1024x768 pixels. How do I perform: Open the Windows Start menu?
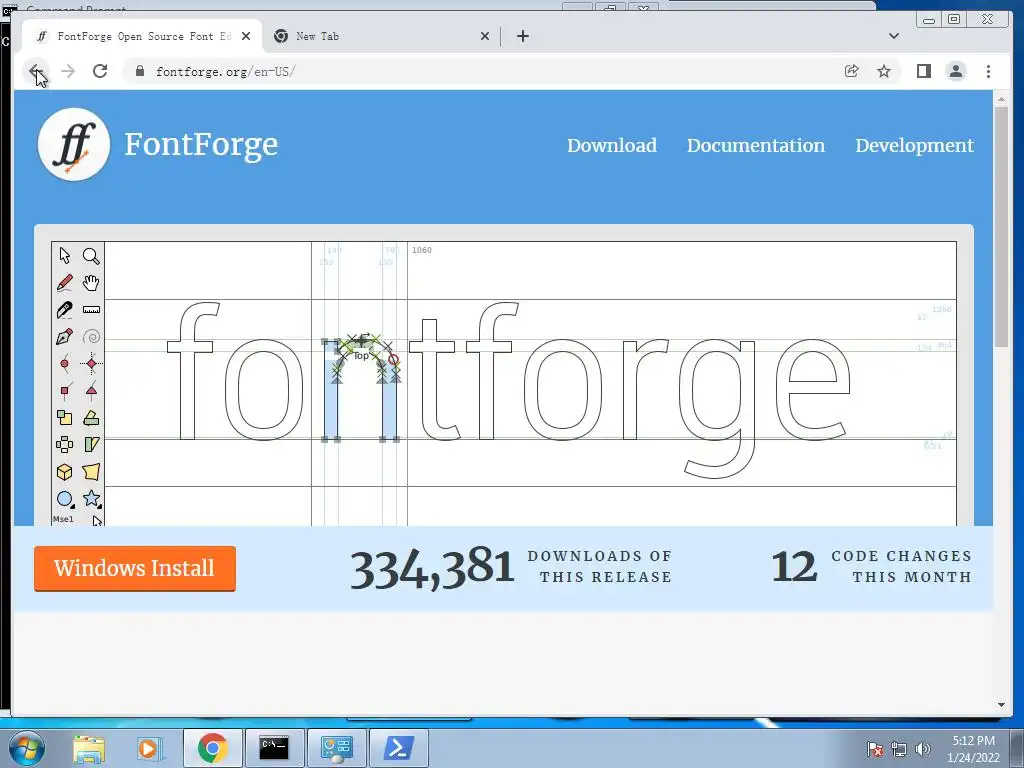pos(26,748)
